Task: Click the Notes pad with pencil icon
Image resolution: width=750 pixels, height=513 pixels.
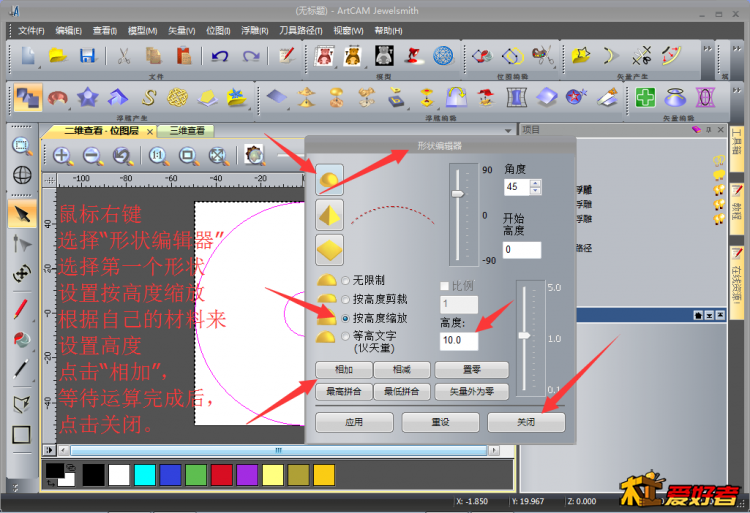Action: (286, 55)
